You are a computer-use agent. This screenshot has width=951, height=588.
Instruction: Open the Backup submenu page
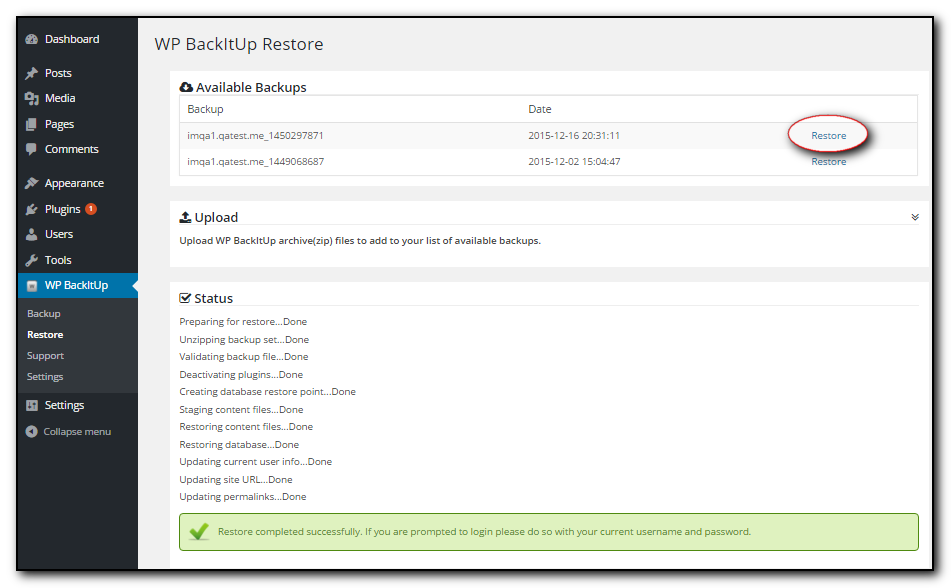click(x=44, y=314)
